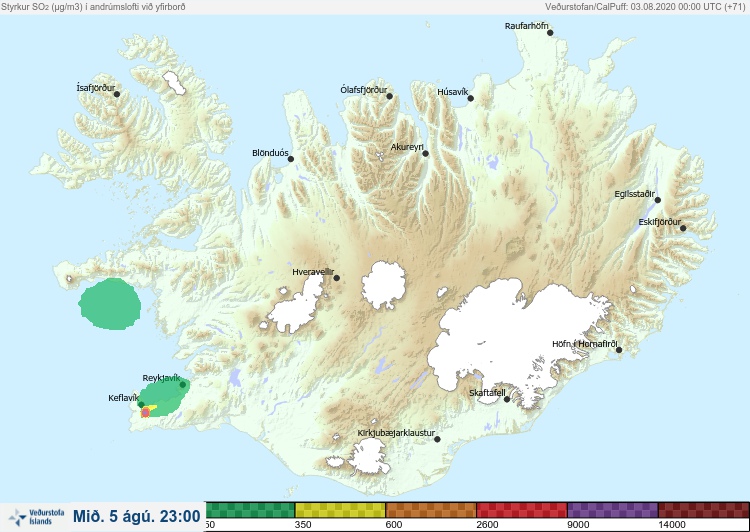Click the Blönduós map marker
This screenshot has width=750, height=532.
[291, 159]
